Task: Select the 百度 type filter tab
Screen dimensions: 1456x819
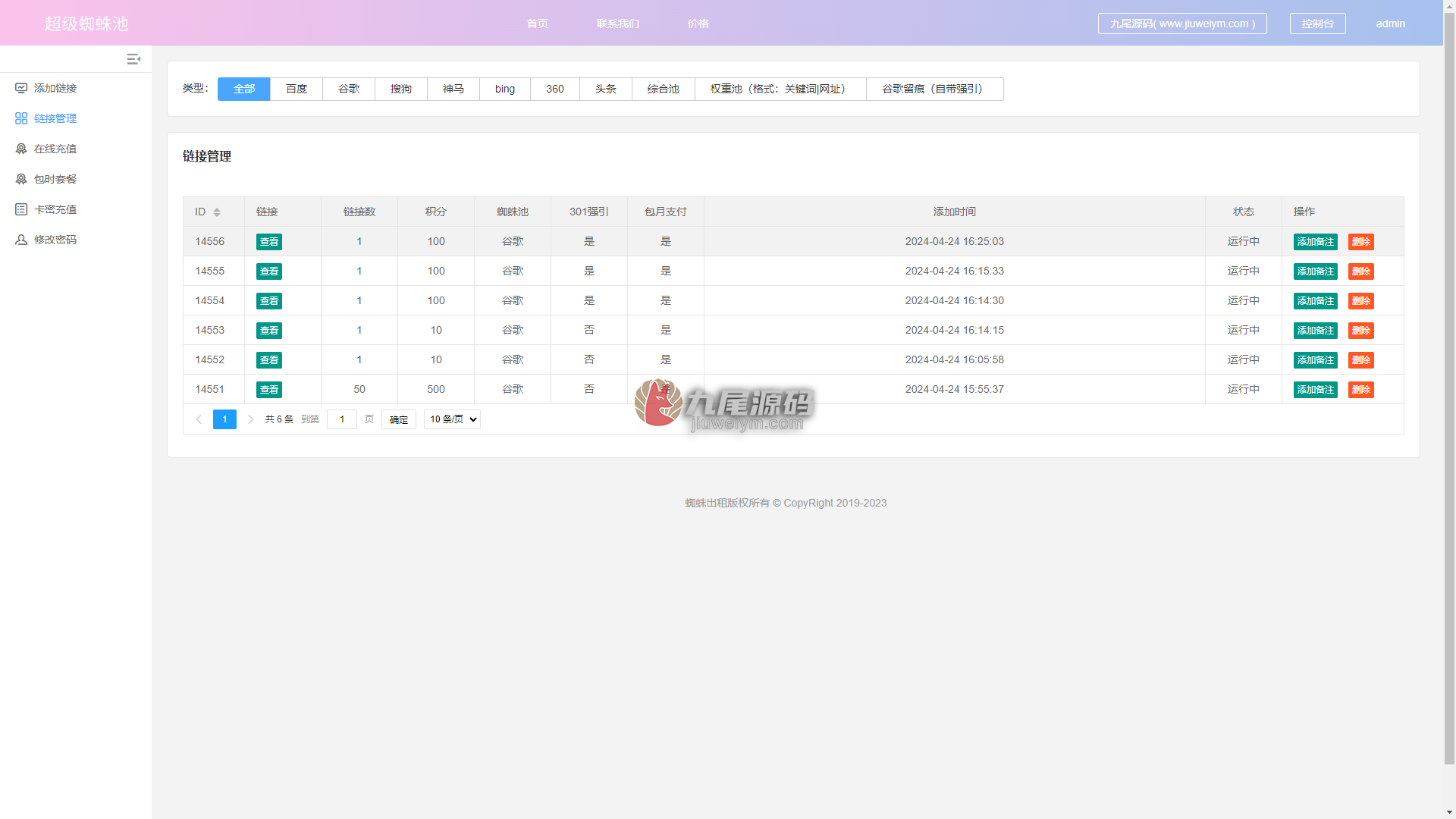Action: 297,89
